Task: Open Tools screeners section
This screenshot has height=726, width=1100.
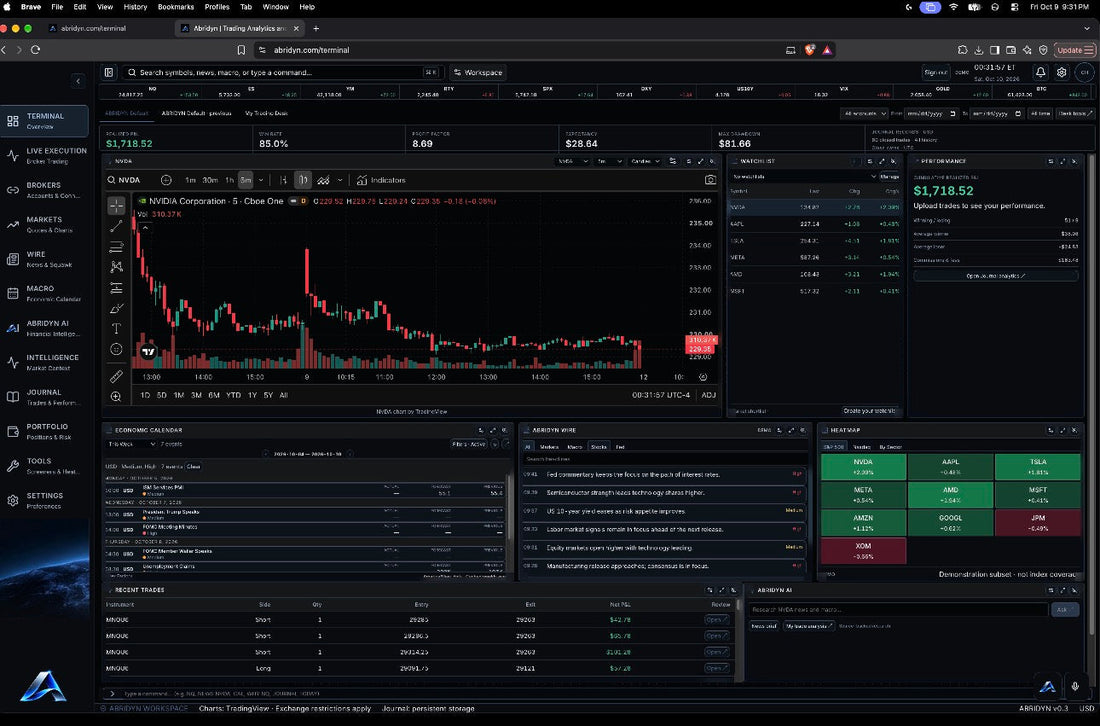Action: click(x=45, y=466)
